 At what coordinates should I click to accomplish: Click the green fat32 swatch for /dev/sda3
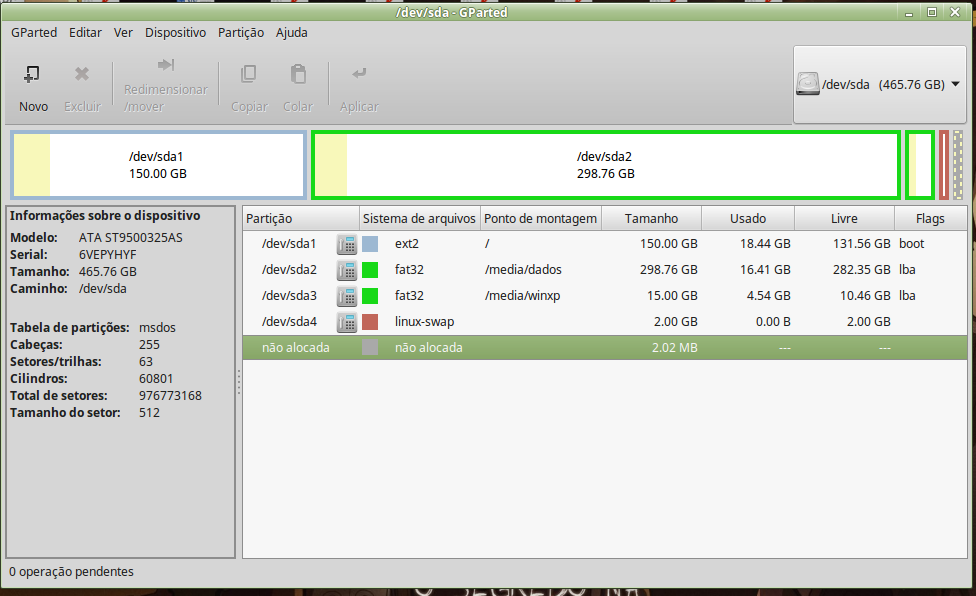click(x=370, y=296)
